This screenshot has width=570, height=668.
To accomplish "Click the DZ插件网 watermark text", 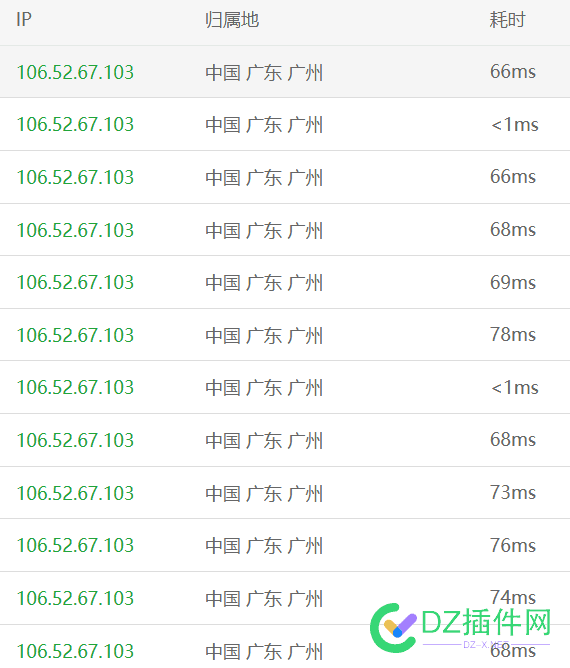I will pos(486,622).
